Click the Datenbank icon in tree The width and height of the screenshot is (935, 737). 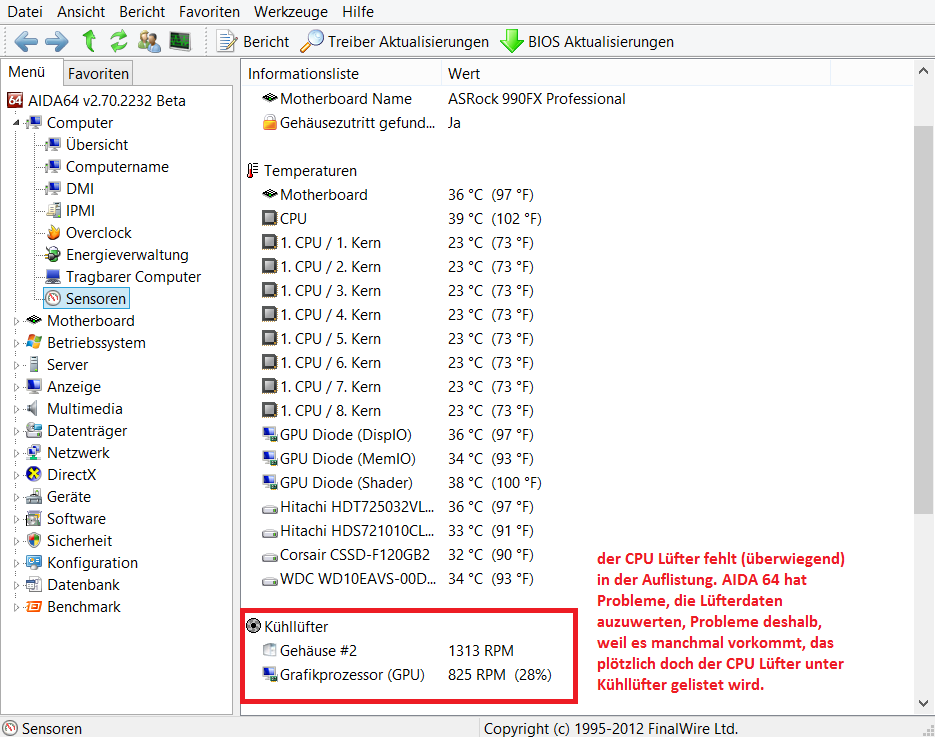pyautogui.click(x=34, y=584)
